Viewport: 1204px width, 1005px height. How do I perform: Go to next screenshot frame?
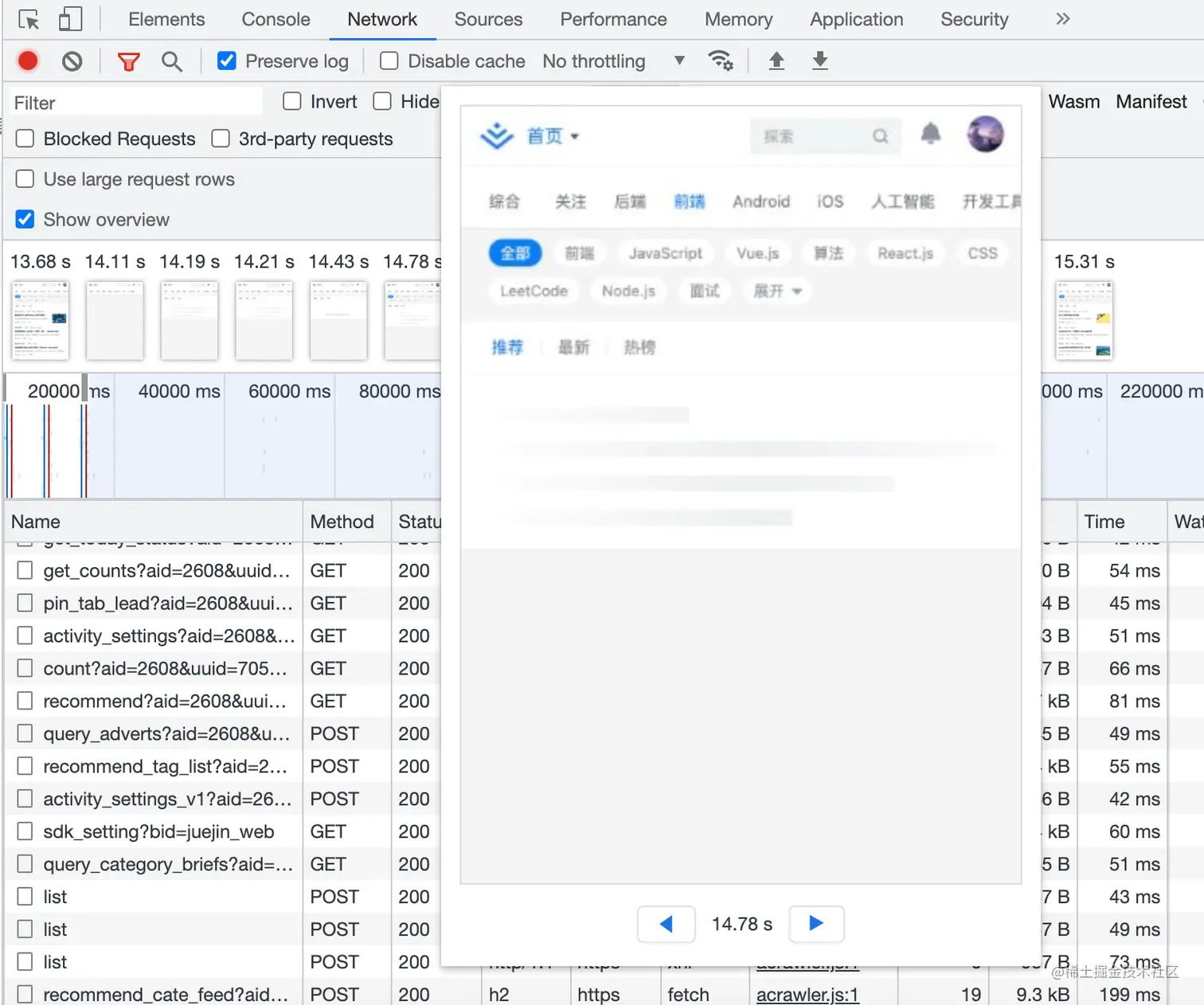click(x=816, y=924)
